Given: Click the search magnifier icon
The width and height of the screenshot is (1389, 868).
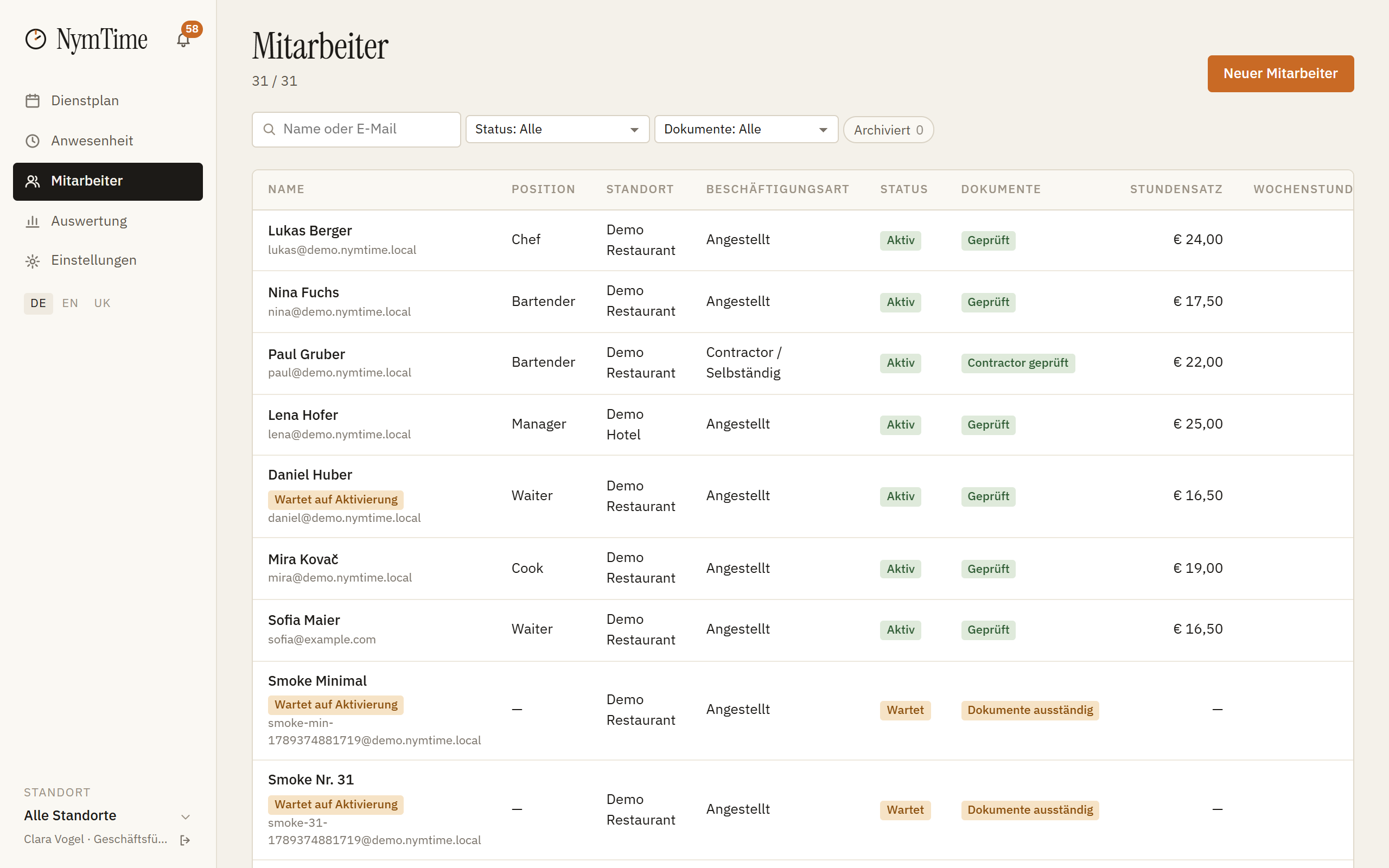Looking at the screenshot, I should coord(269,129).
